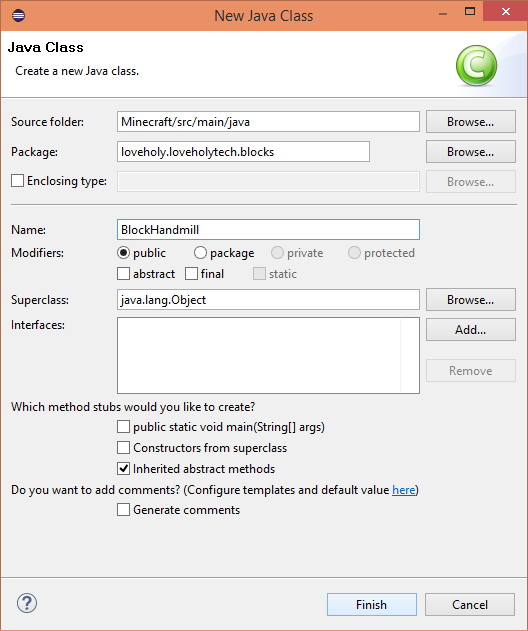Select the package modifier radio button

click(200, 253)
